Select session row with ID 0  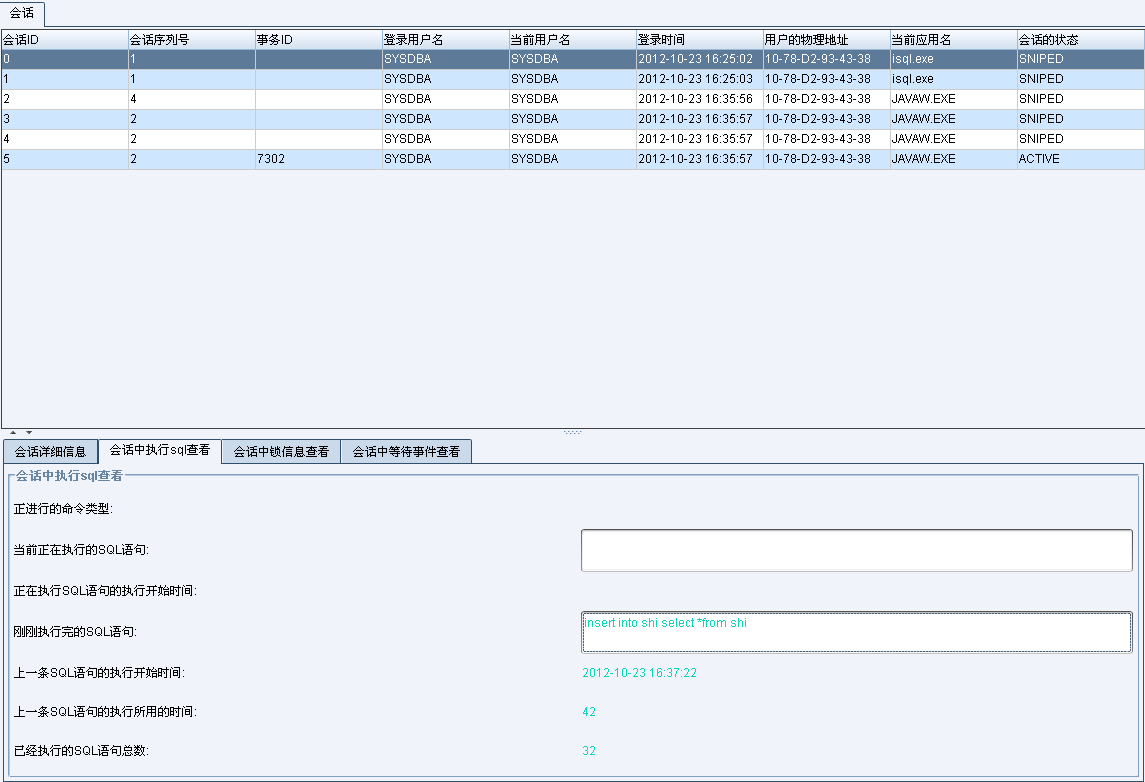coord(572,59)
